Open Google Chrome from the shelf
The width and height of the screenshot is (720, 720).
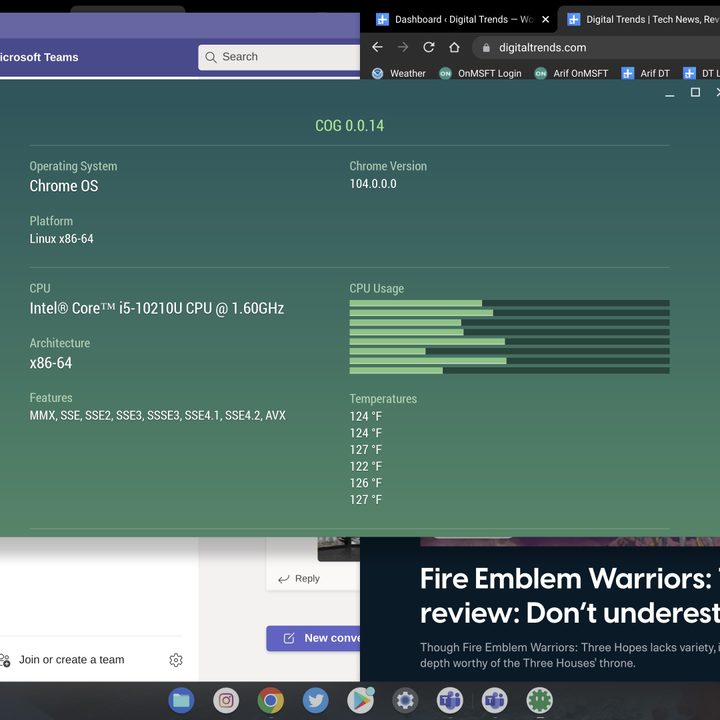click(x=270, y=700)
